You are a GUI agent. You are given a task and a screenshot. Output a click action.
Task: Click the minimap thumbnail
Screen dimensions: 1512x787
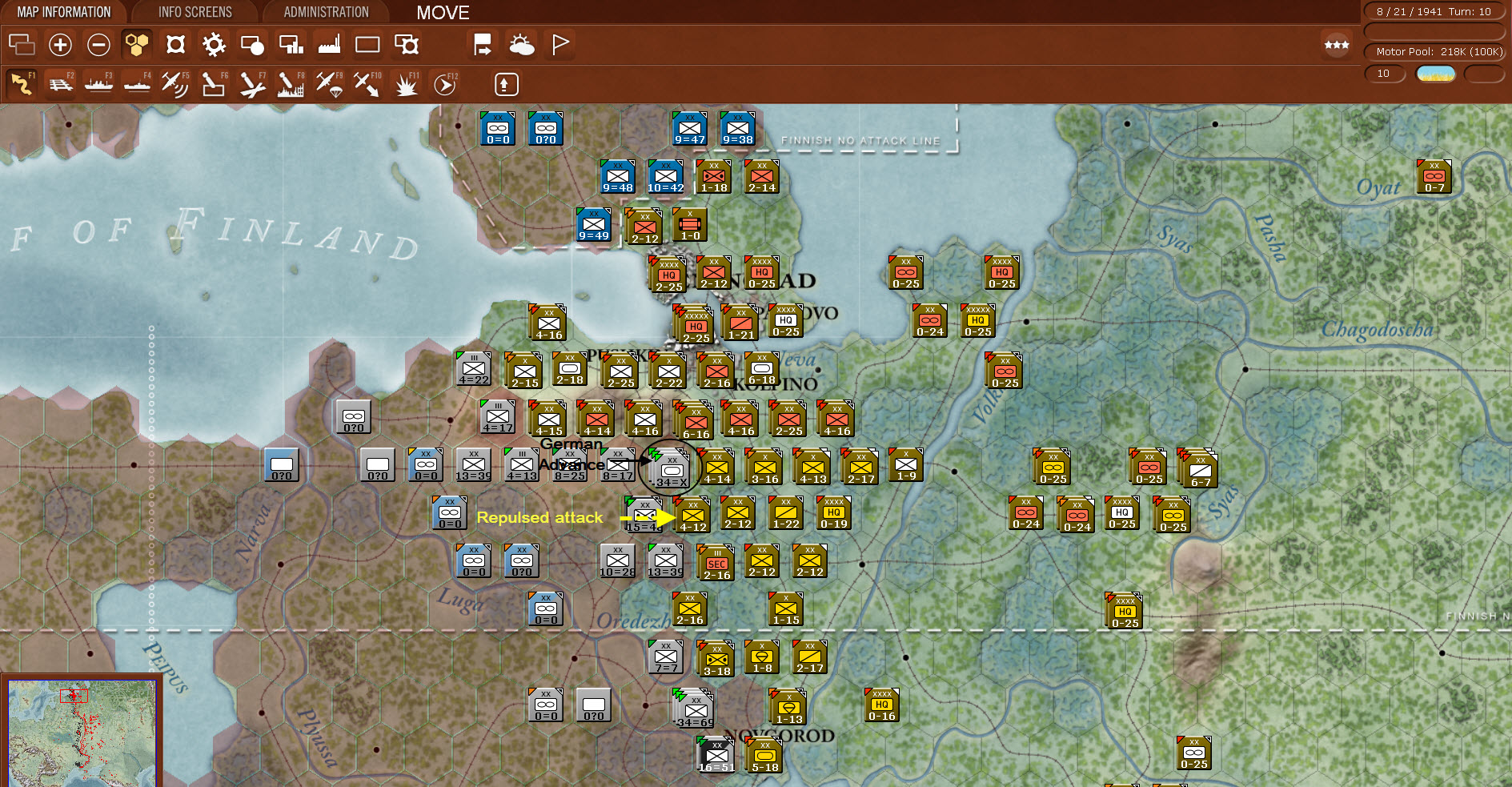pos(82,732)
